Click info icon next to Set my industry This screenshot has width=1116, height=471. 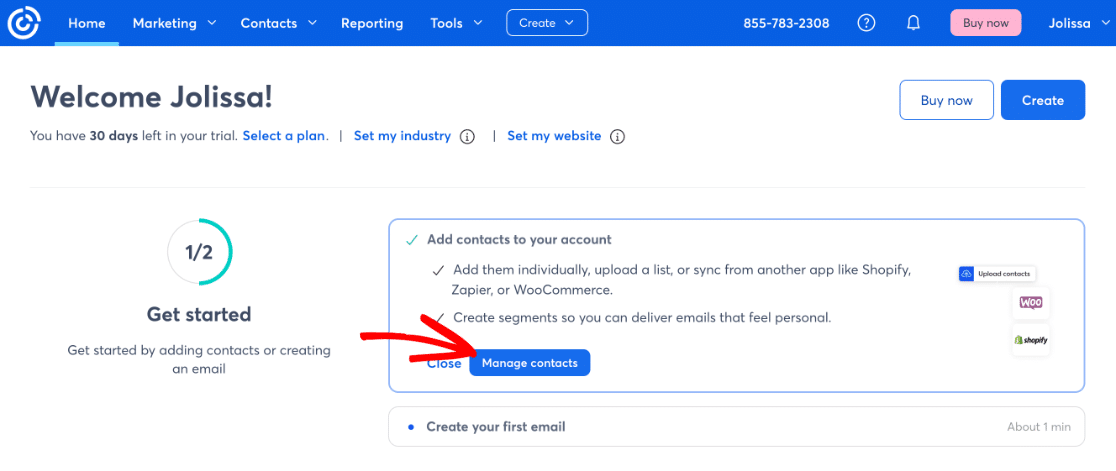[467, 137]
